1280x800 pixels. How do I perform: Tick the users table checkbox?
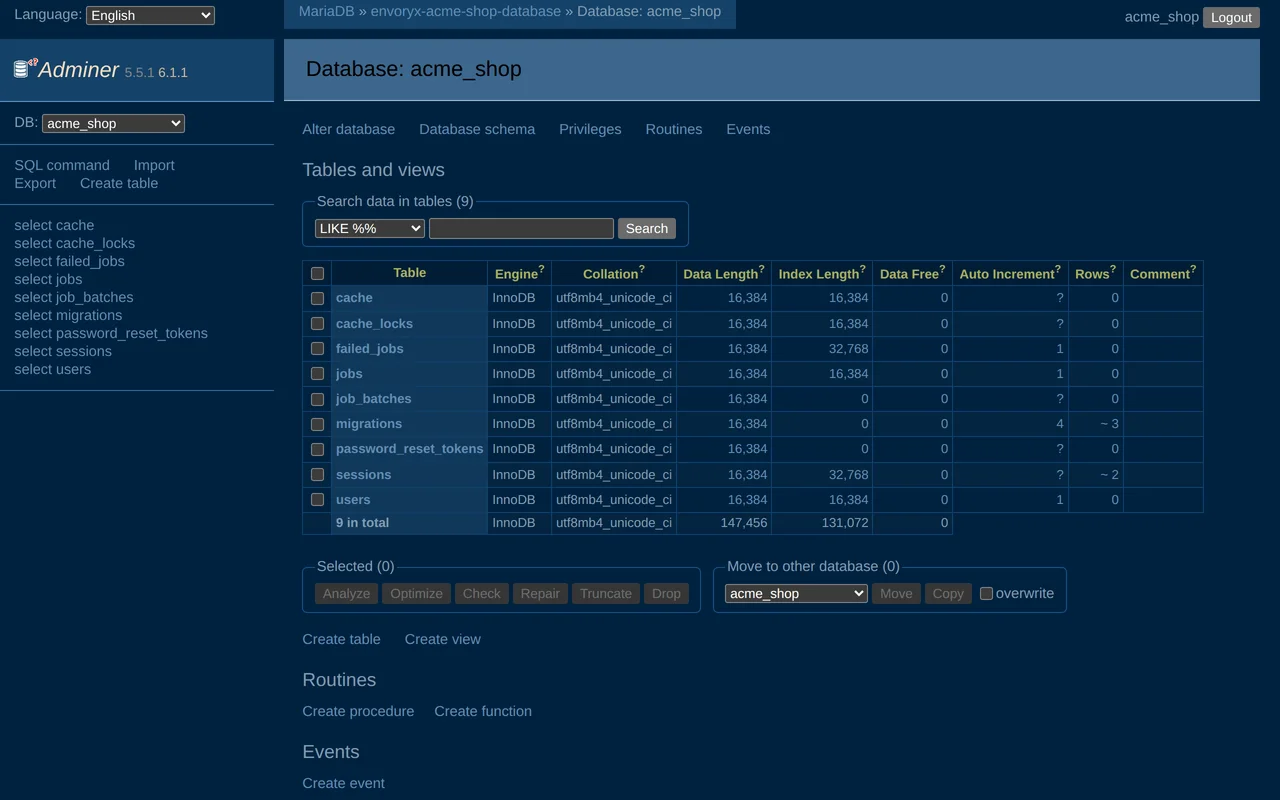317,500
